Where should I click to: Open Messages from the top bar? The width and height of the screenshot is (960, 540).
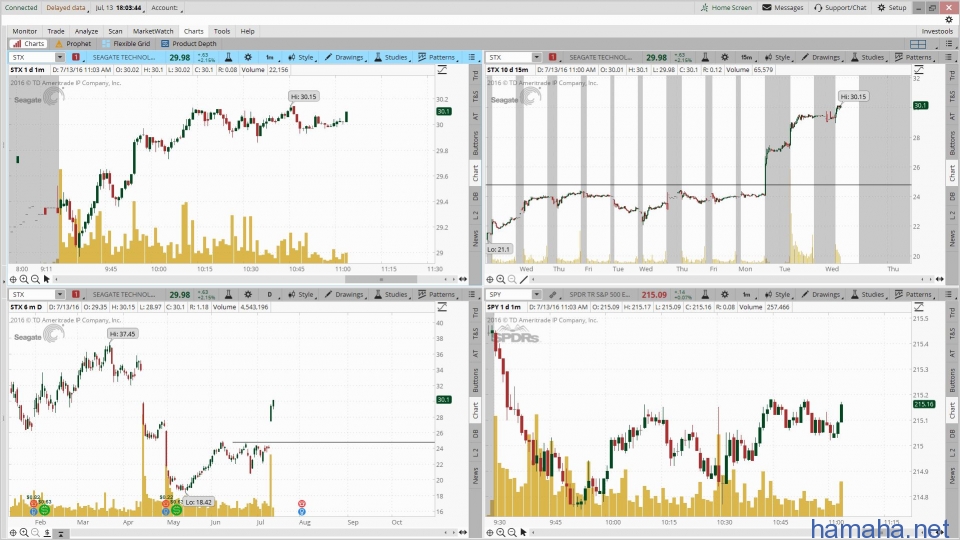click(782, 7)
